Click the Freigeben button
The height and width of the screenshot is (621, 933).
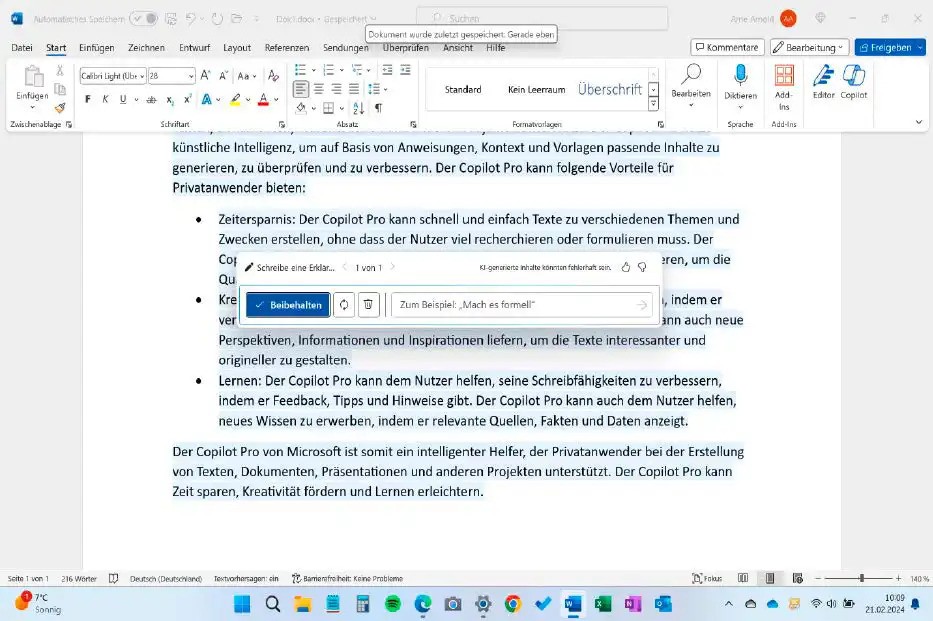(x=889, y=46)
